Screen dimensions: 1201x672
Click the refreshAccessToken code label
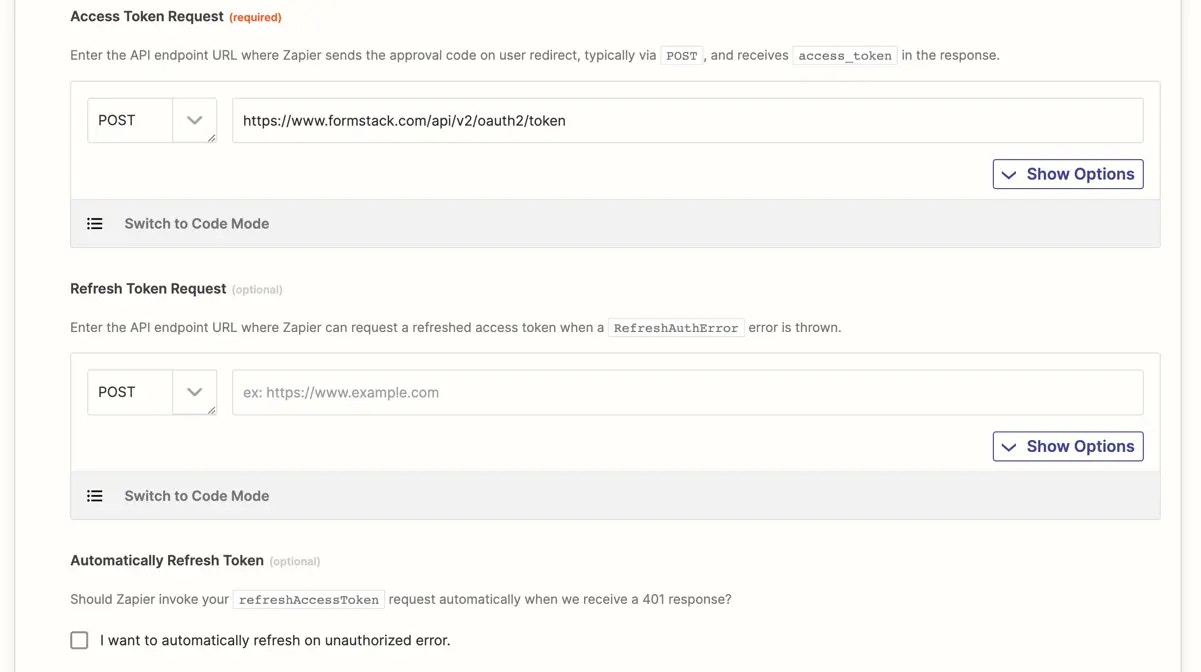coord(309,600)
